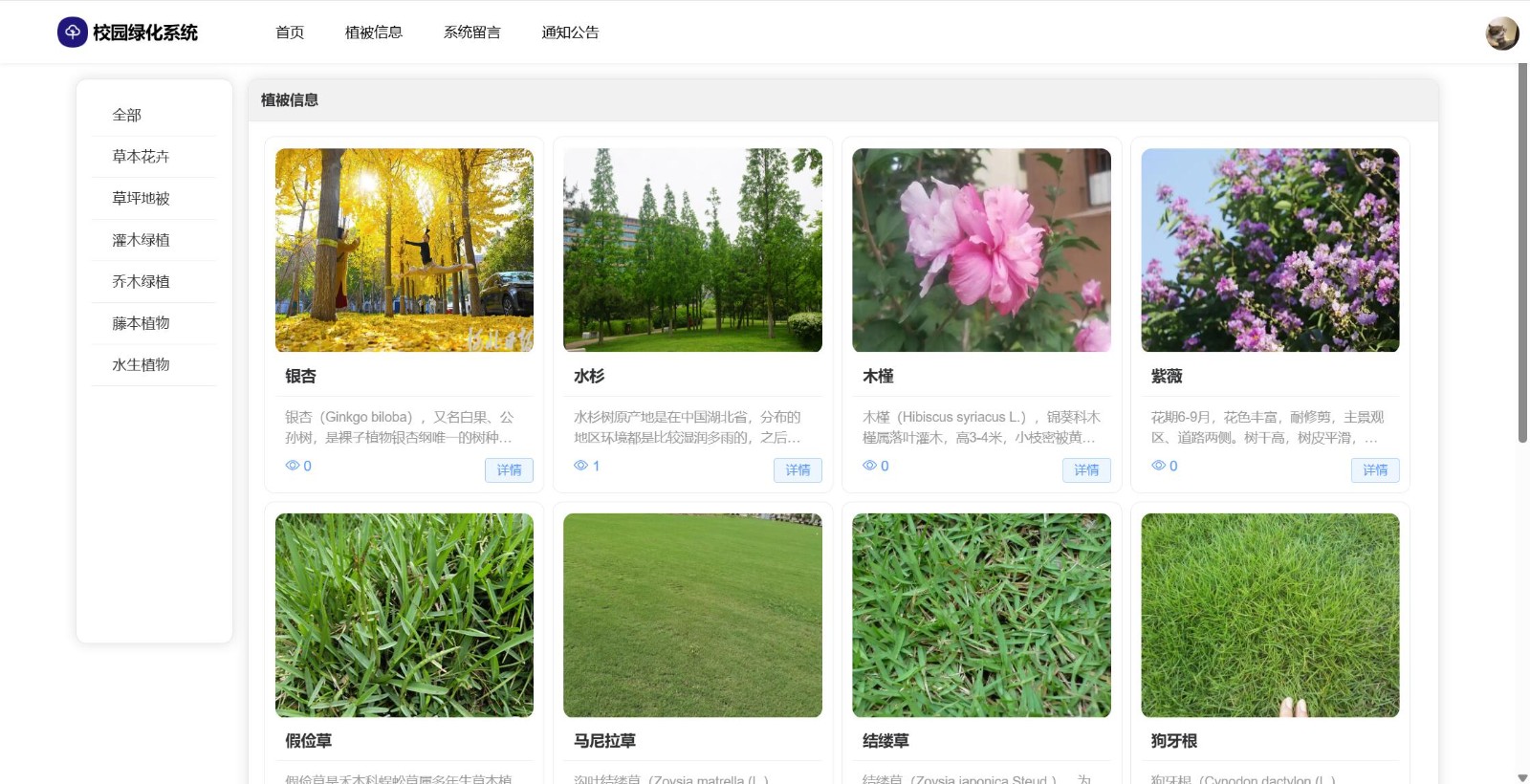Click the scrollbar down arrow
This screenshot has width=1530, height=784.
coord(1522,777)
